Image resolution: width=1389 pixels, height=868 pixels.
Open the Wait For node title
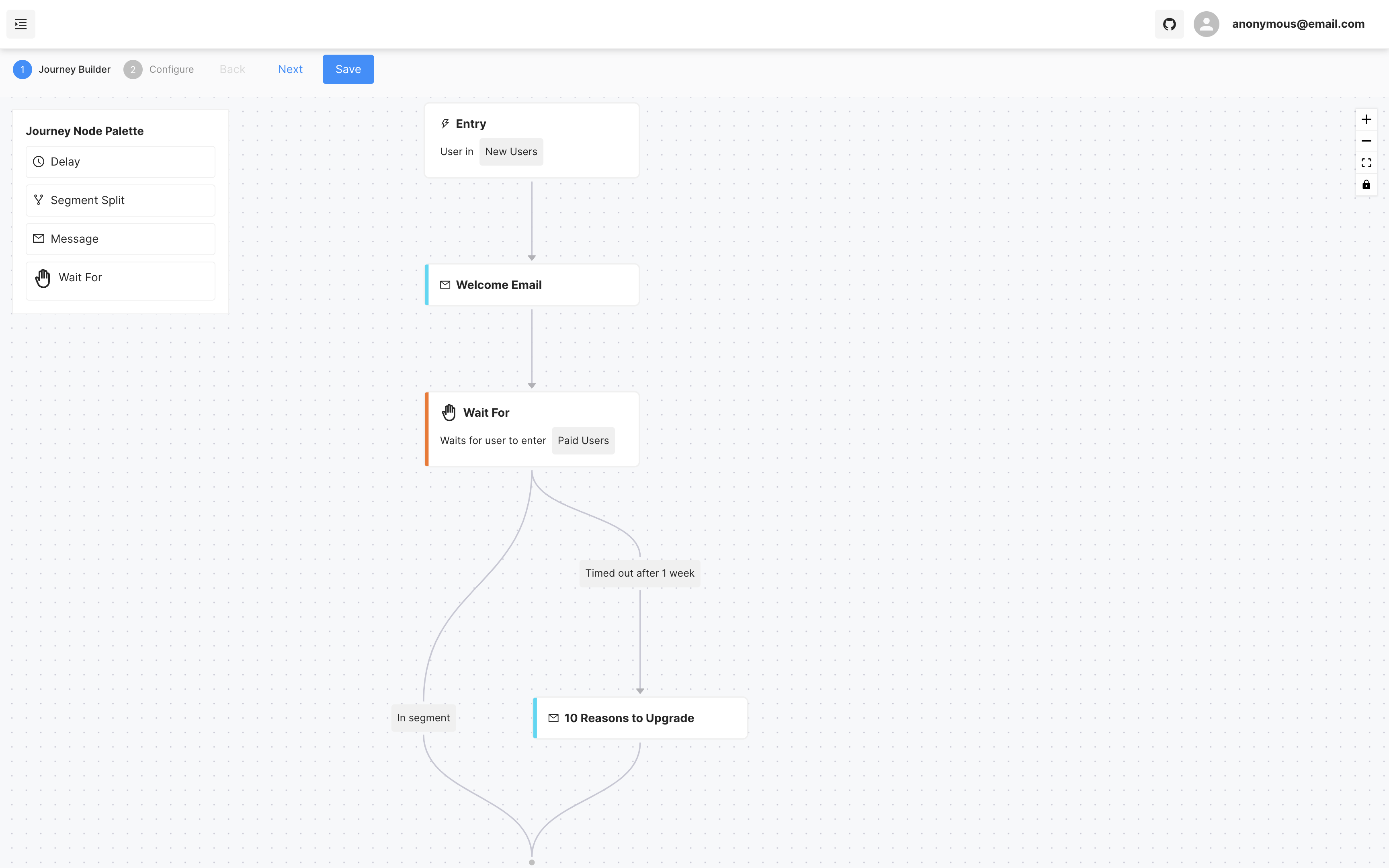point(486,413)
